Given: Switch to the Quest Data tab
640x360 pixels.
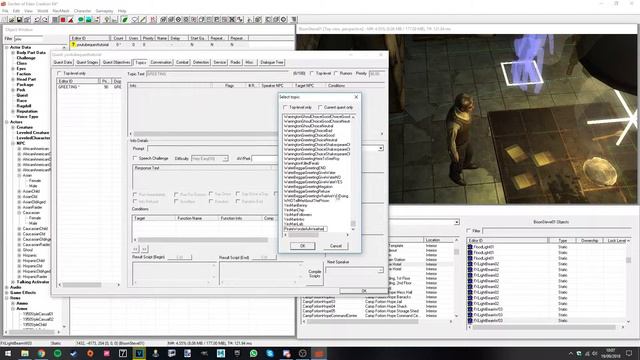Looking at the screenshot, I should [x=63, y=62].
